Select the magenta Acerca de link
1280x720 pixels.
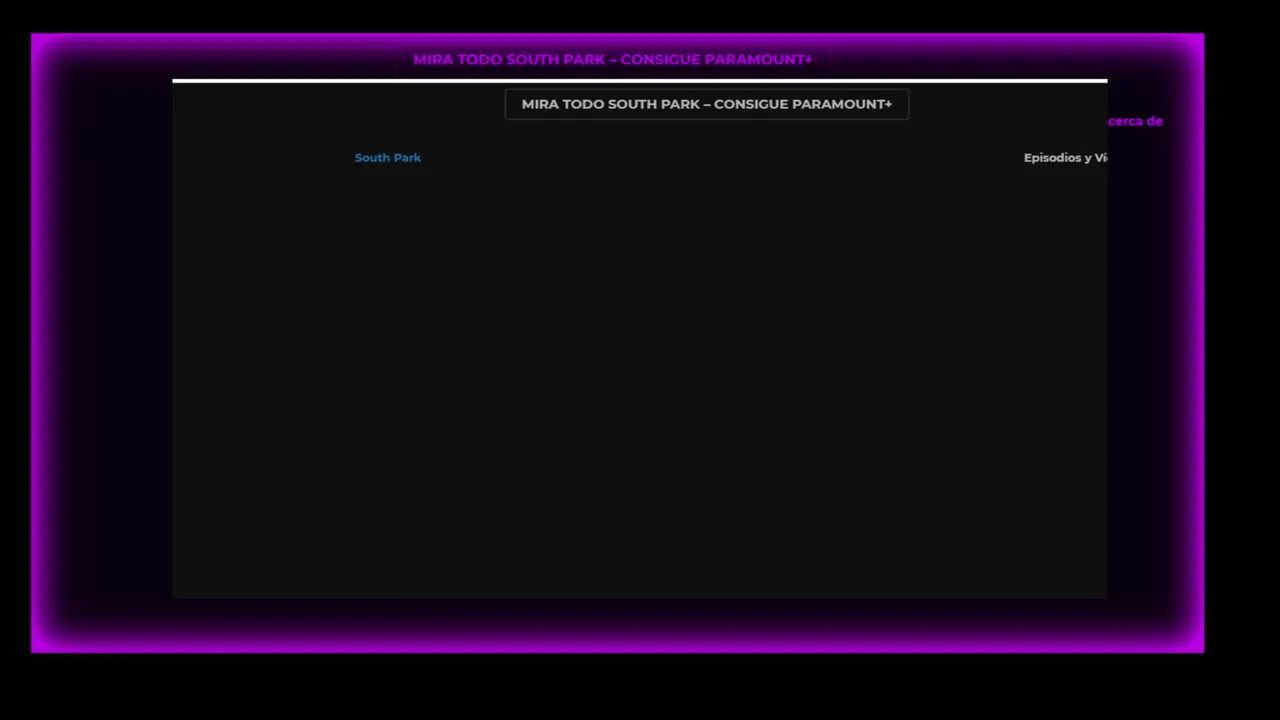click(x=1135, y=121)
